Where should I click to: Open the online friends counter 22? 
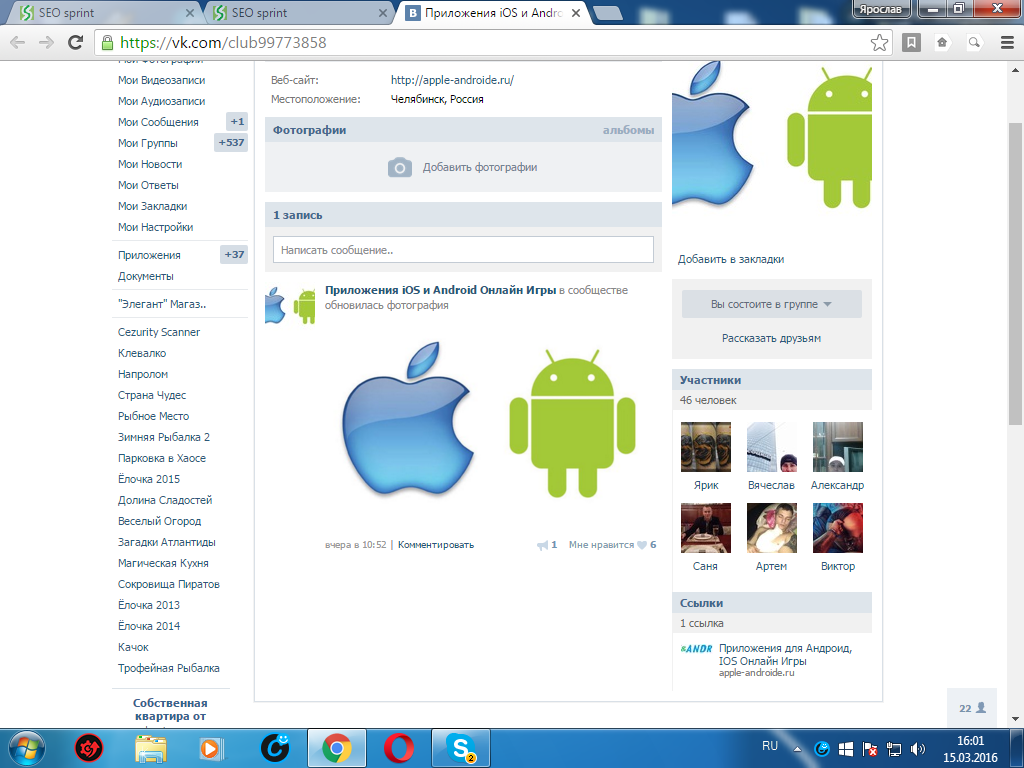[x=972, y=708]
